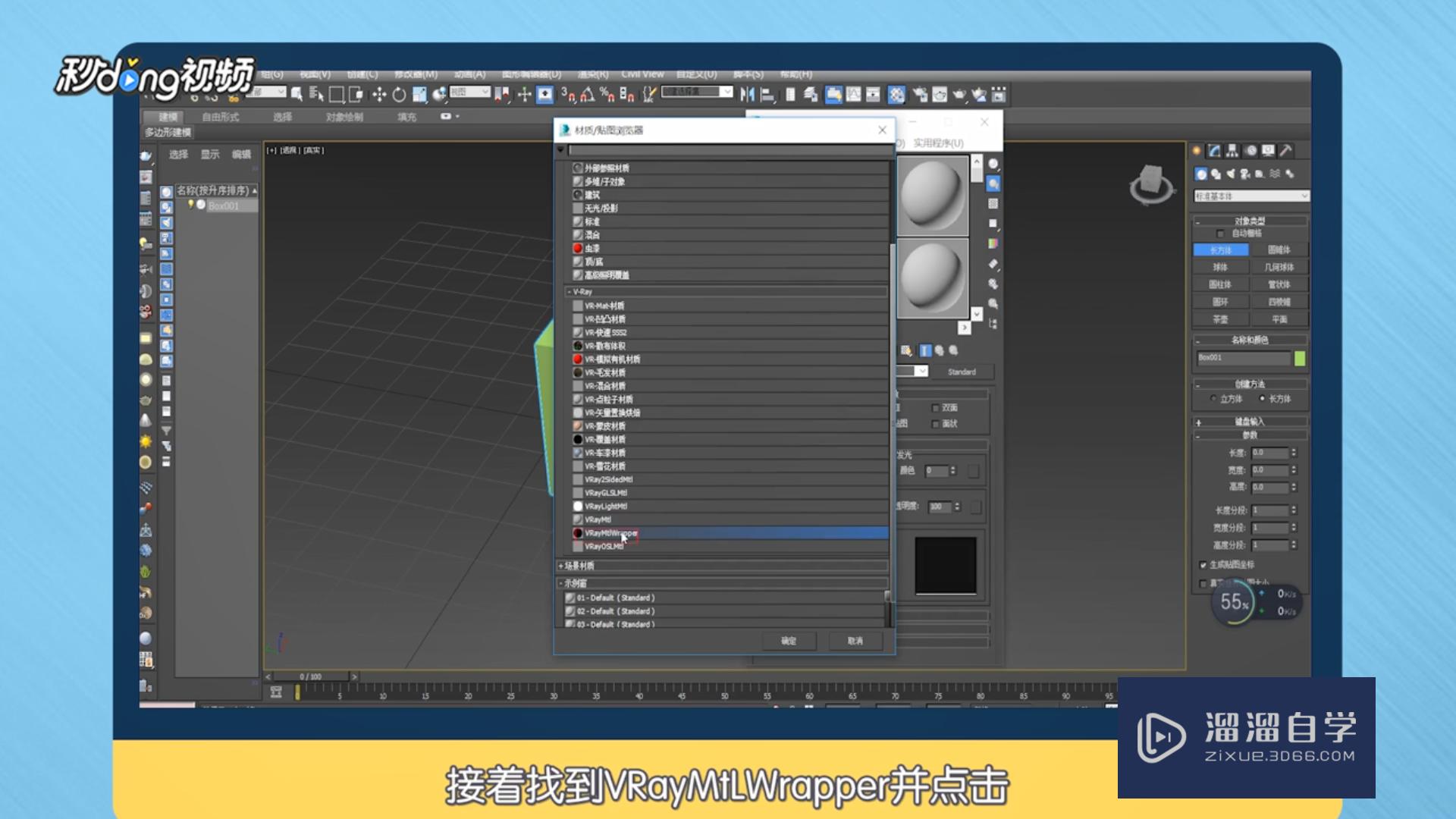Collapse the 参数 parameters rollout
The width and height of the screenshot is (1456, 819).
coord(1250,435)
